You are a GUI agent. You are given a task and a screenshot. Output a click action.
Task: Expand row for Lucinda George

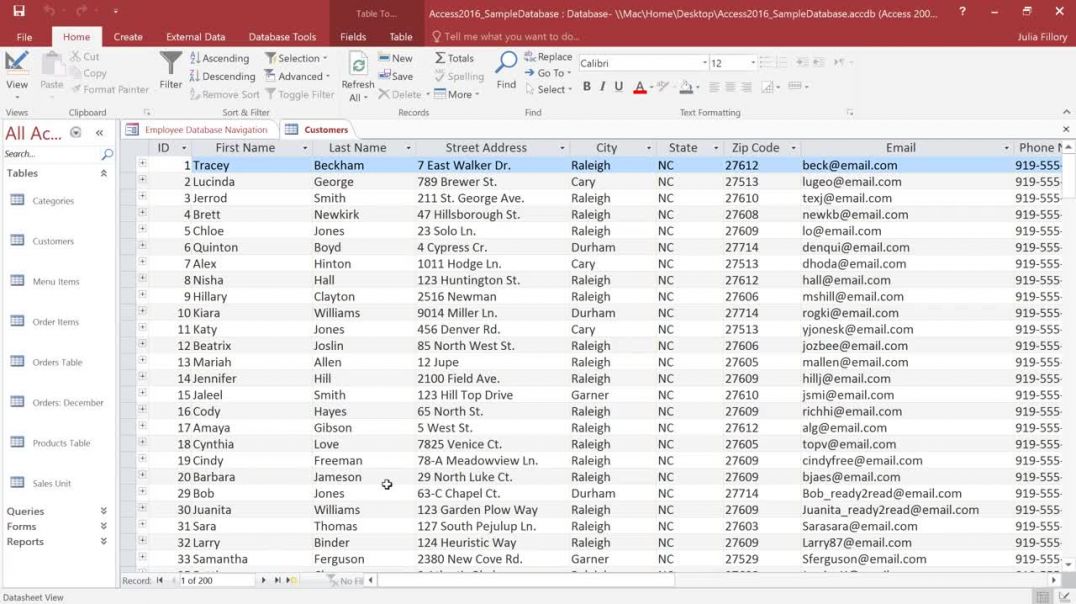[142, 180]
